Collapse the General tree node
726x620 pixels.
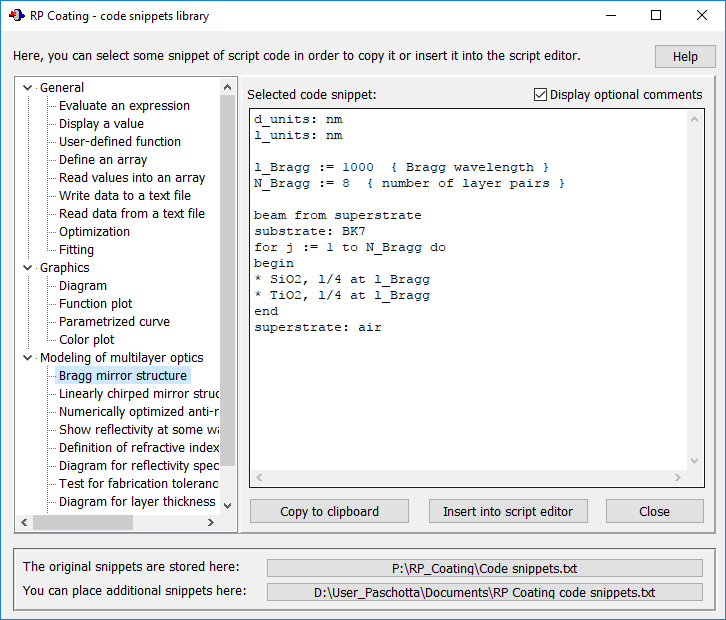(27, 88)
